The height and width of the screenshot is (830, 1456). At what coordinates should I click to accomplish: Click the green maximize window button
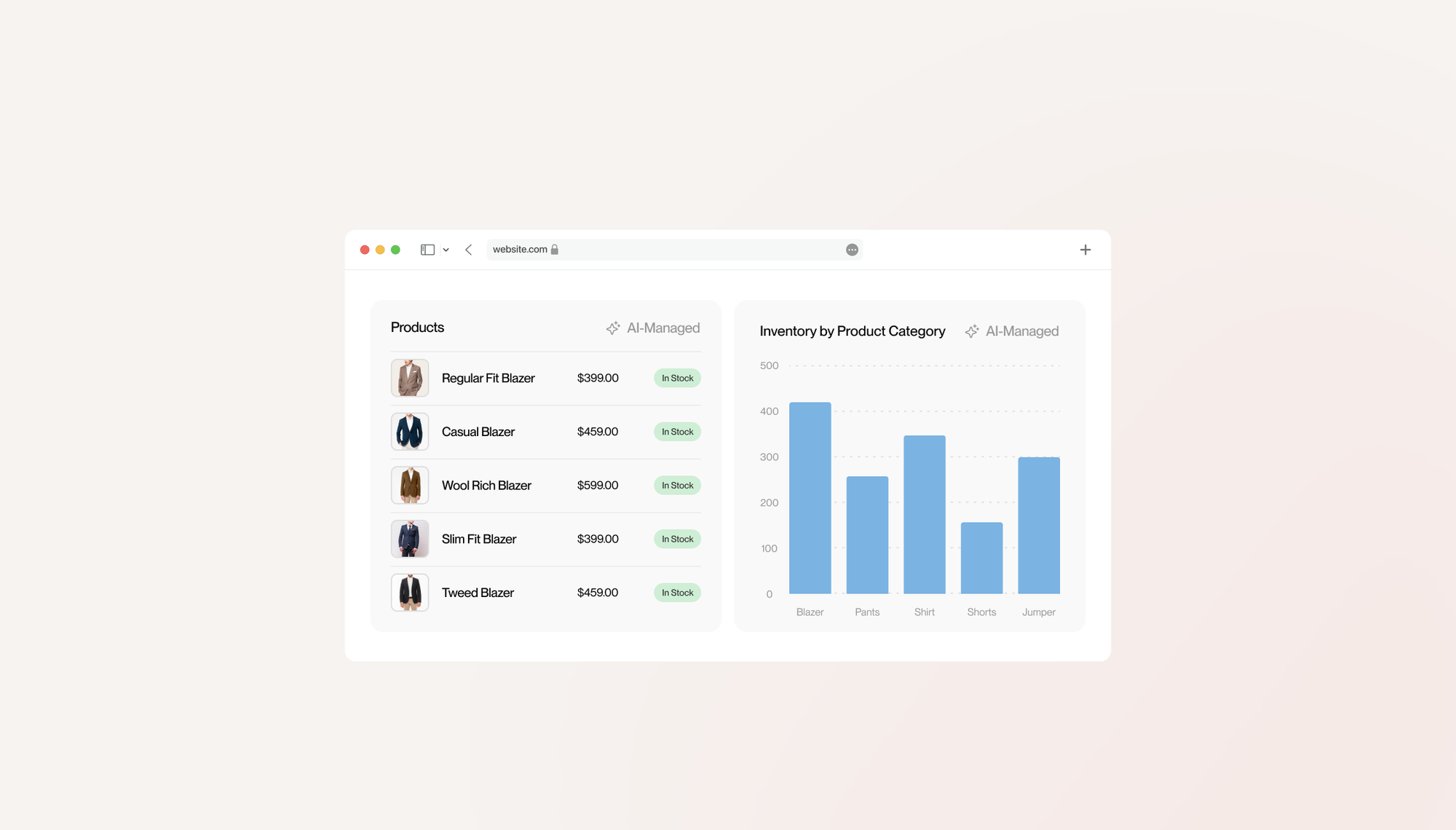click(395, 250)
